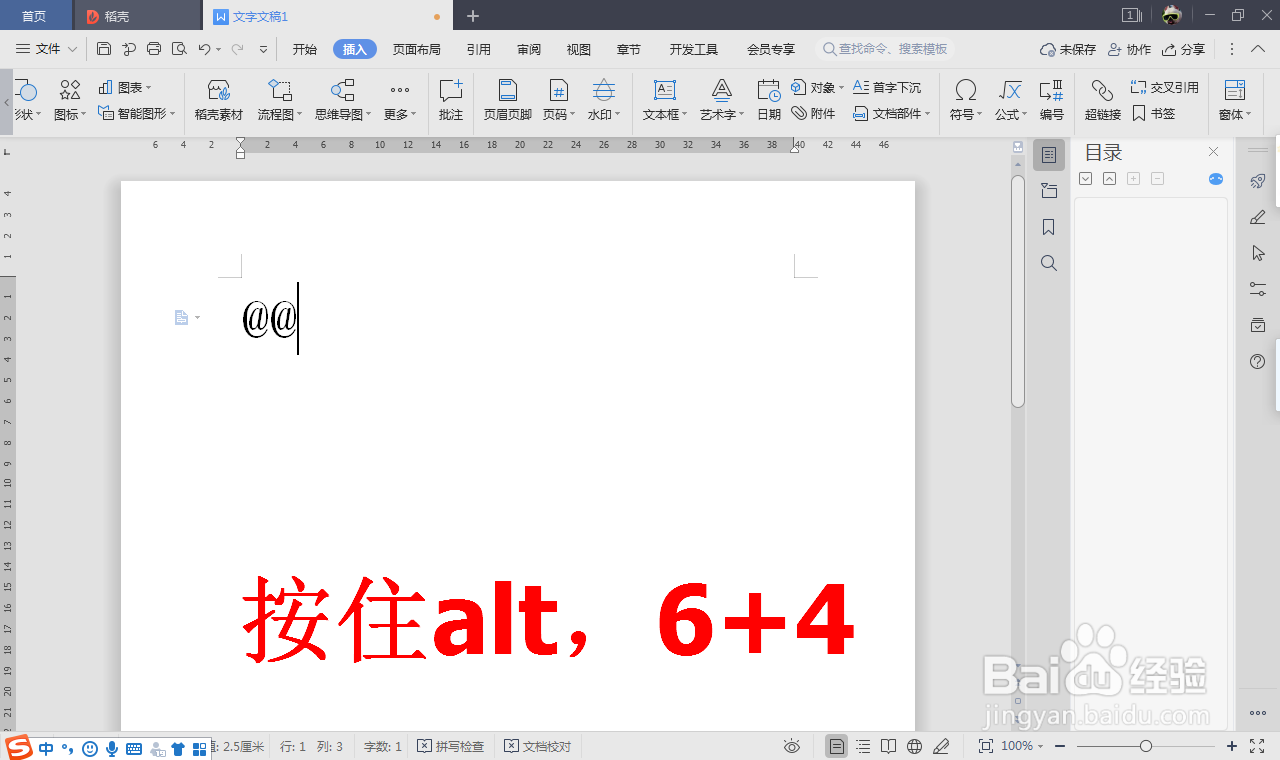
Task: Toggle Sogou voice input microphone
Action: [x=112, y=747]
